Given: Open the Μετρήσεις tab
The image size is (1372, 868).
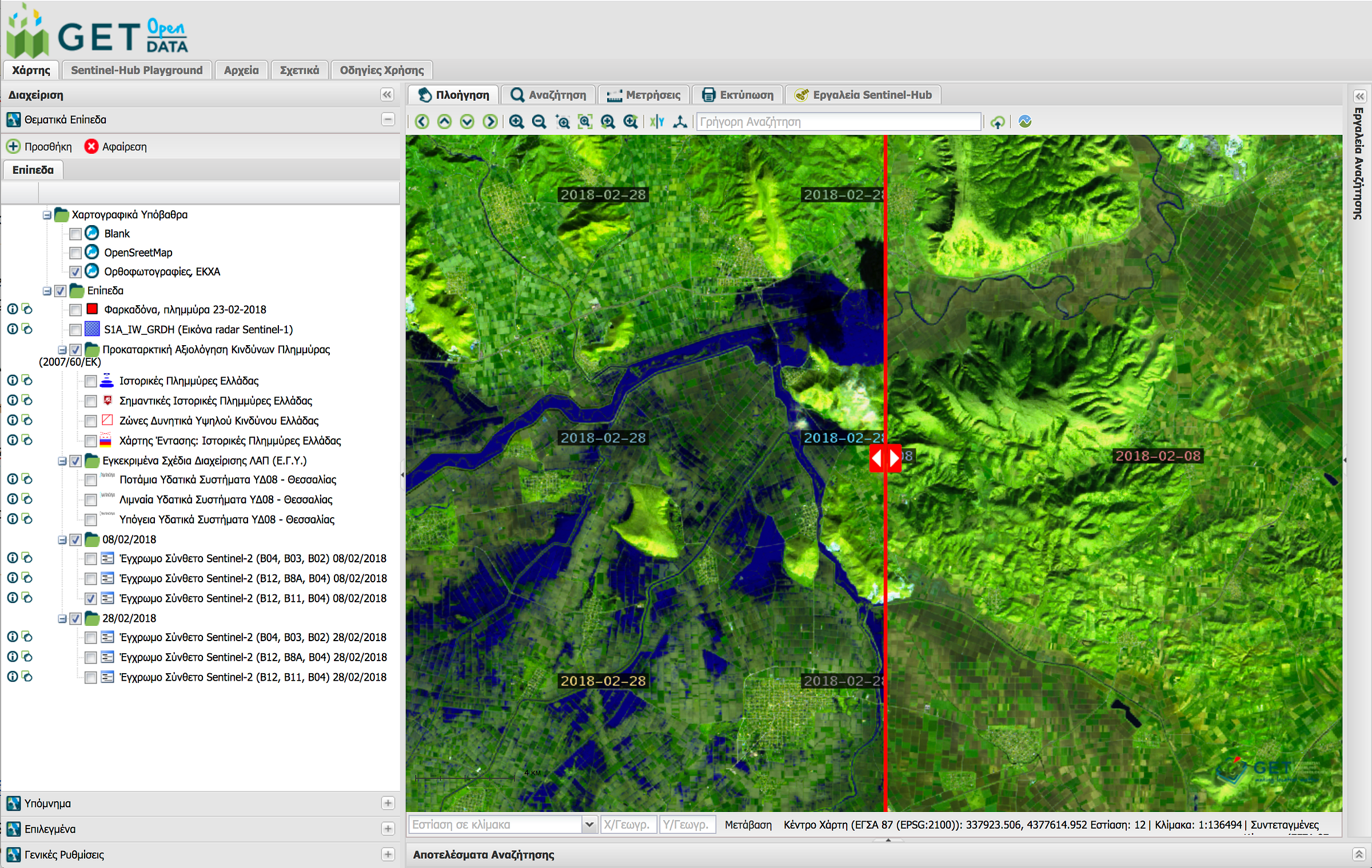Looking at the screenshot, I should click(x=644, y=95).
